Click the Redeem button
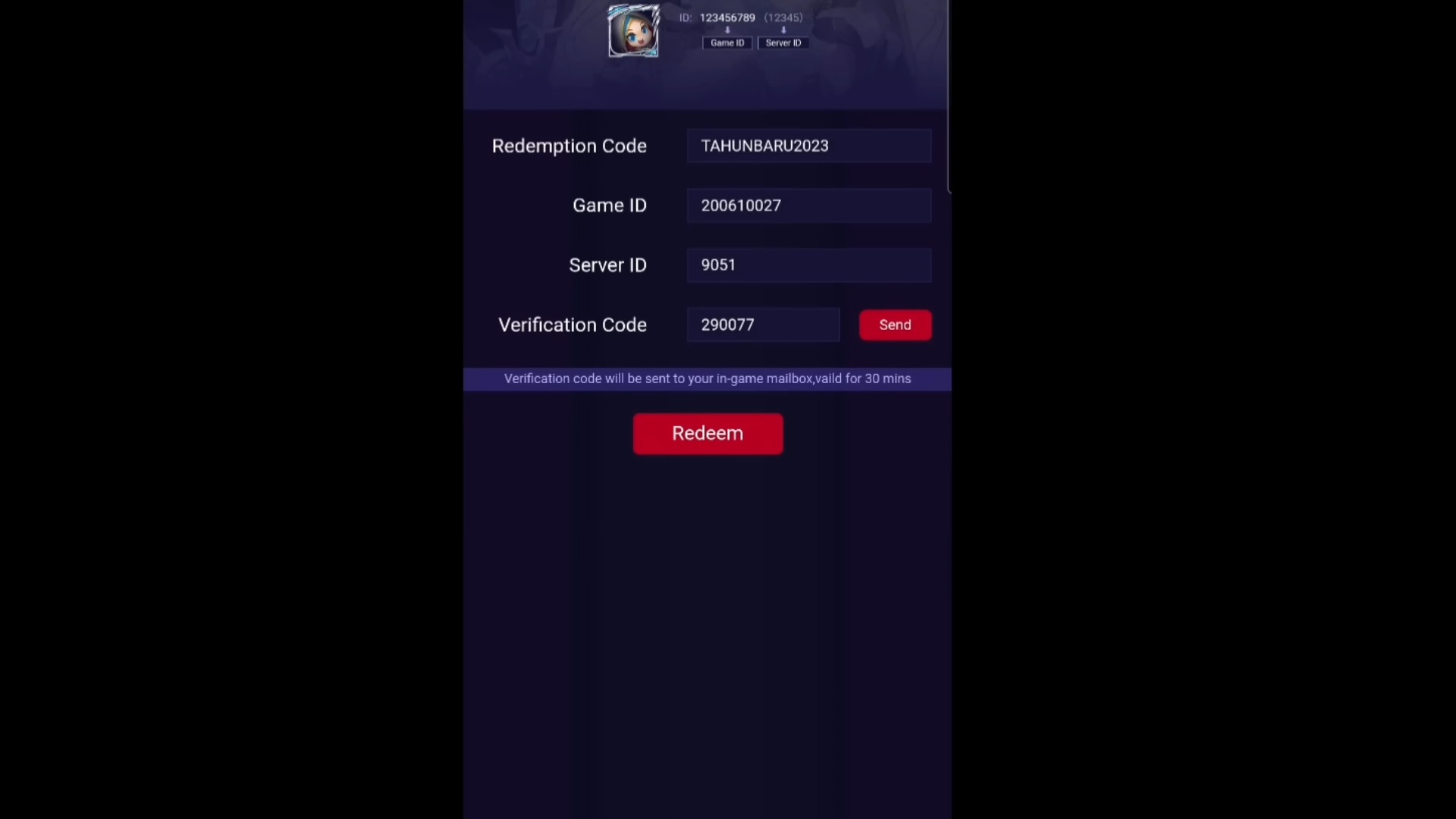1456x819 pixels. pos(707,433)
